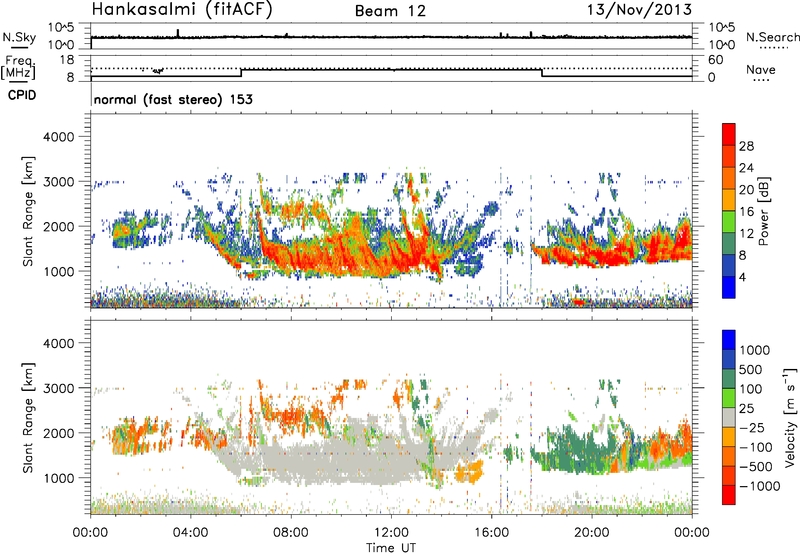Click the 3000 tick on velocity panel axis
Screen dimensions: 800x554
pyautogui.click(x=58, y=388)
